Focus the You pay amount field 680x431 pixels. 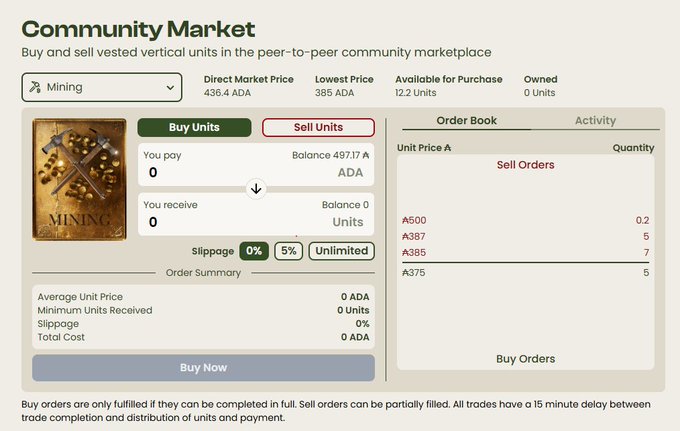256,165
